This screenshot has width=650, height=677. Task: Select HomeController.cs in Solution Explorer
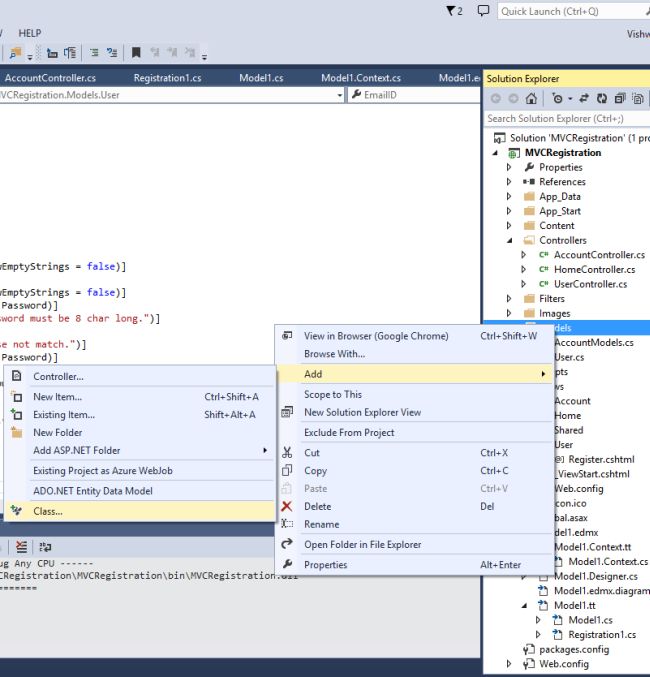[594, 270]
